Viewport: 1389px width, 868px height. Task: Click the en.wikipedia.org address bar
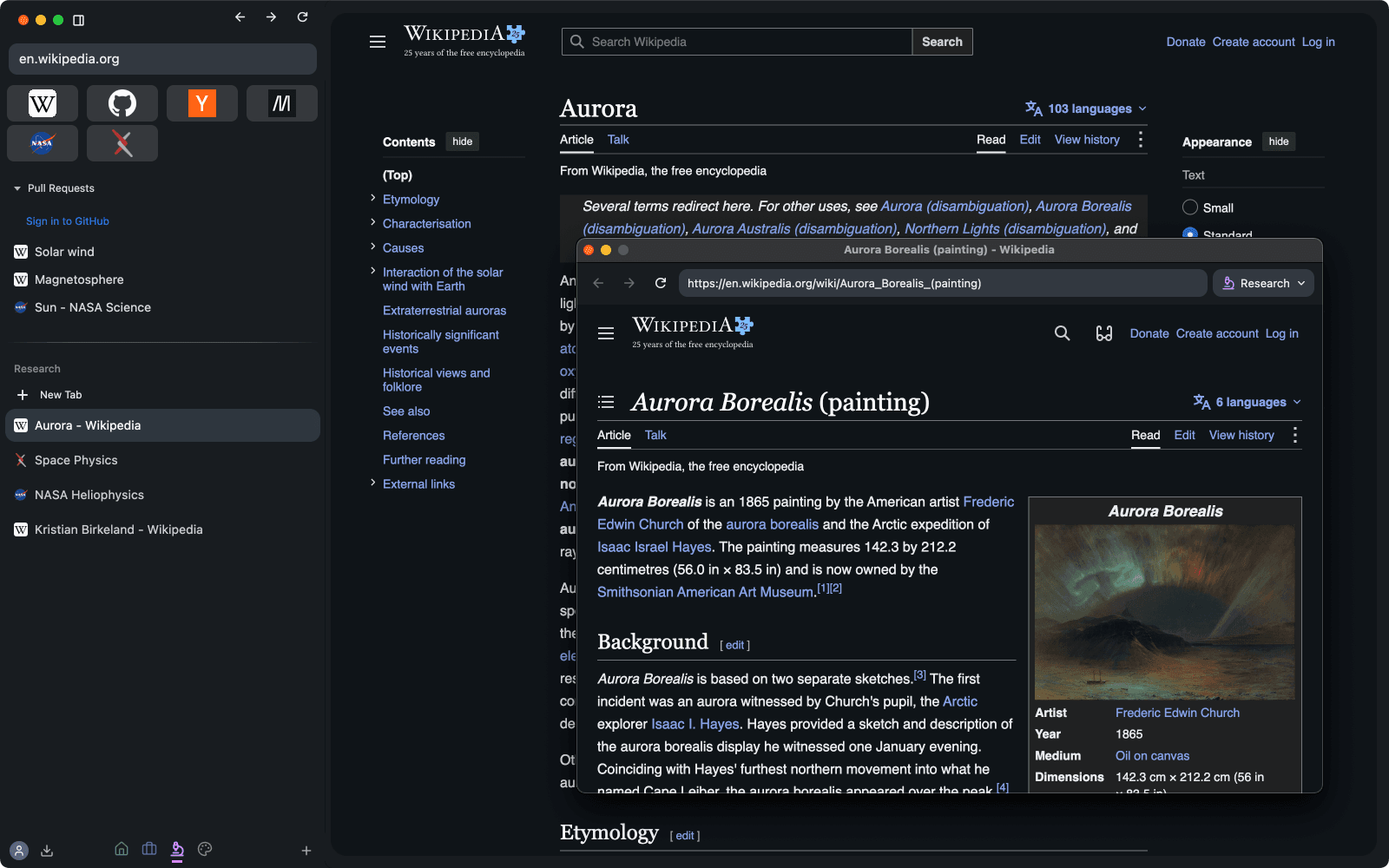pos(162,59)
